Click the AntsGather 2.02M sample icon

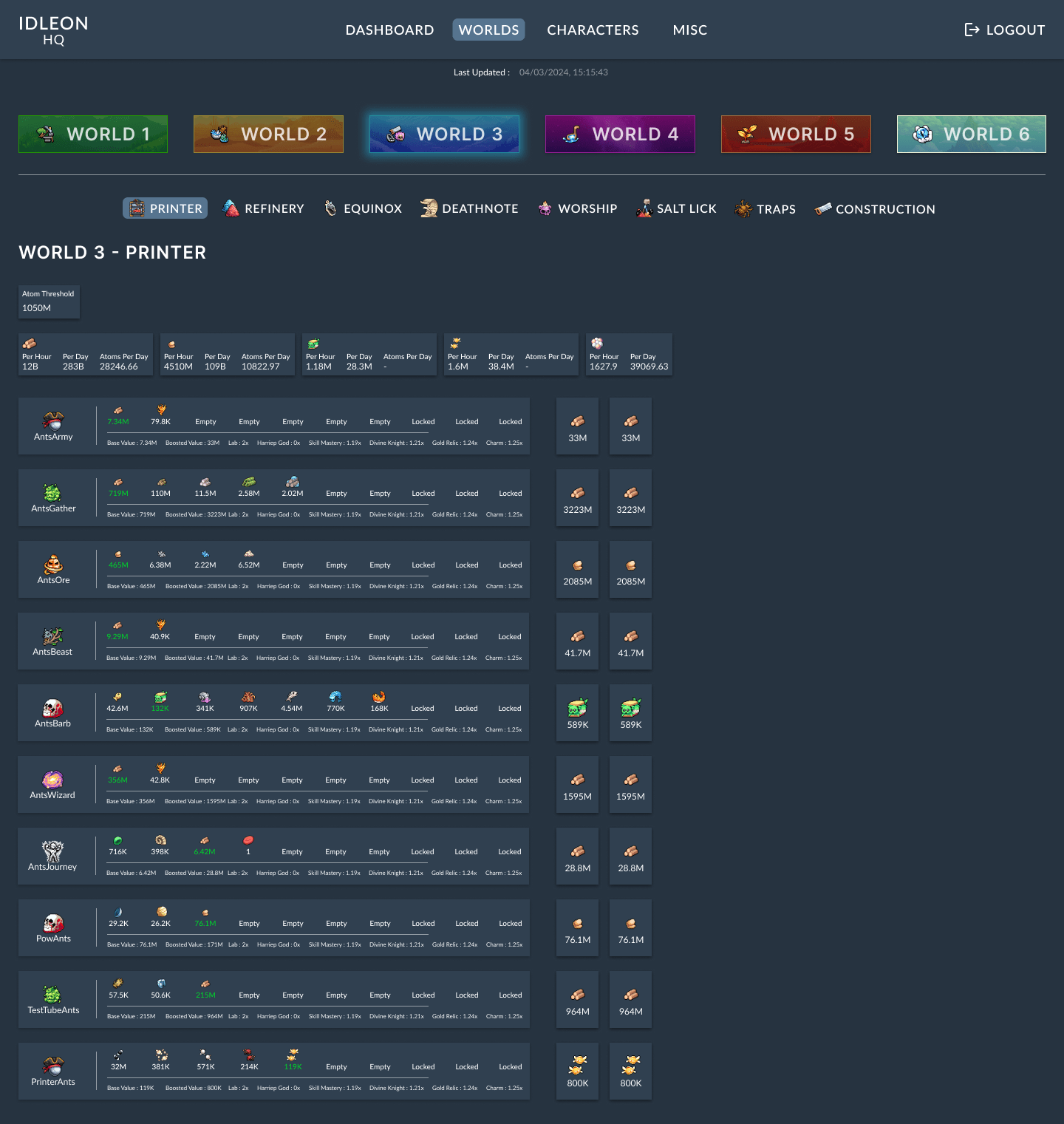[x=293, y=482]
